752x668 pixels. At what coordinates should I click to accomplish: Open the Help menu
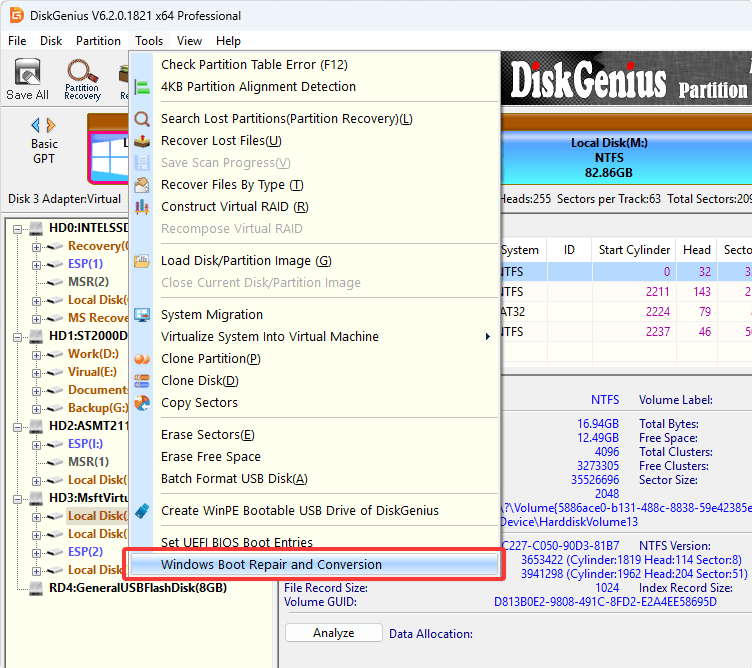point(228,41)
